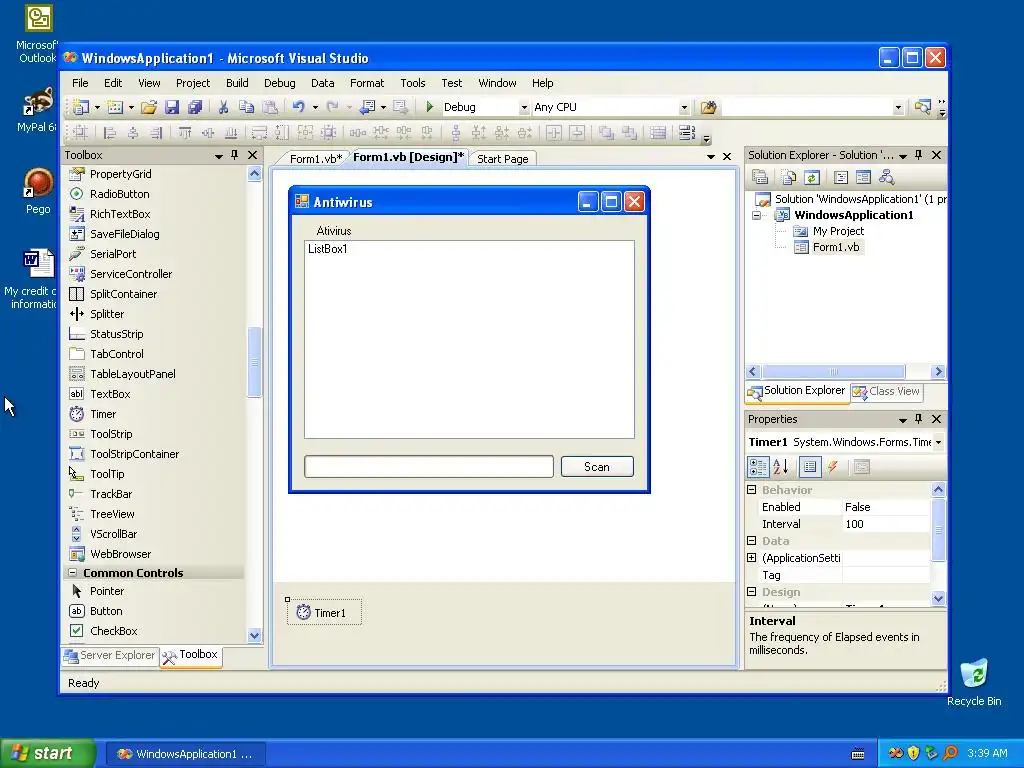Viewport: 1024px width, 768px height.
Task: Click the View Class Diagram icon
Action: point(886,177)
